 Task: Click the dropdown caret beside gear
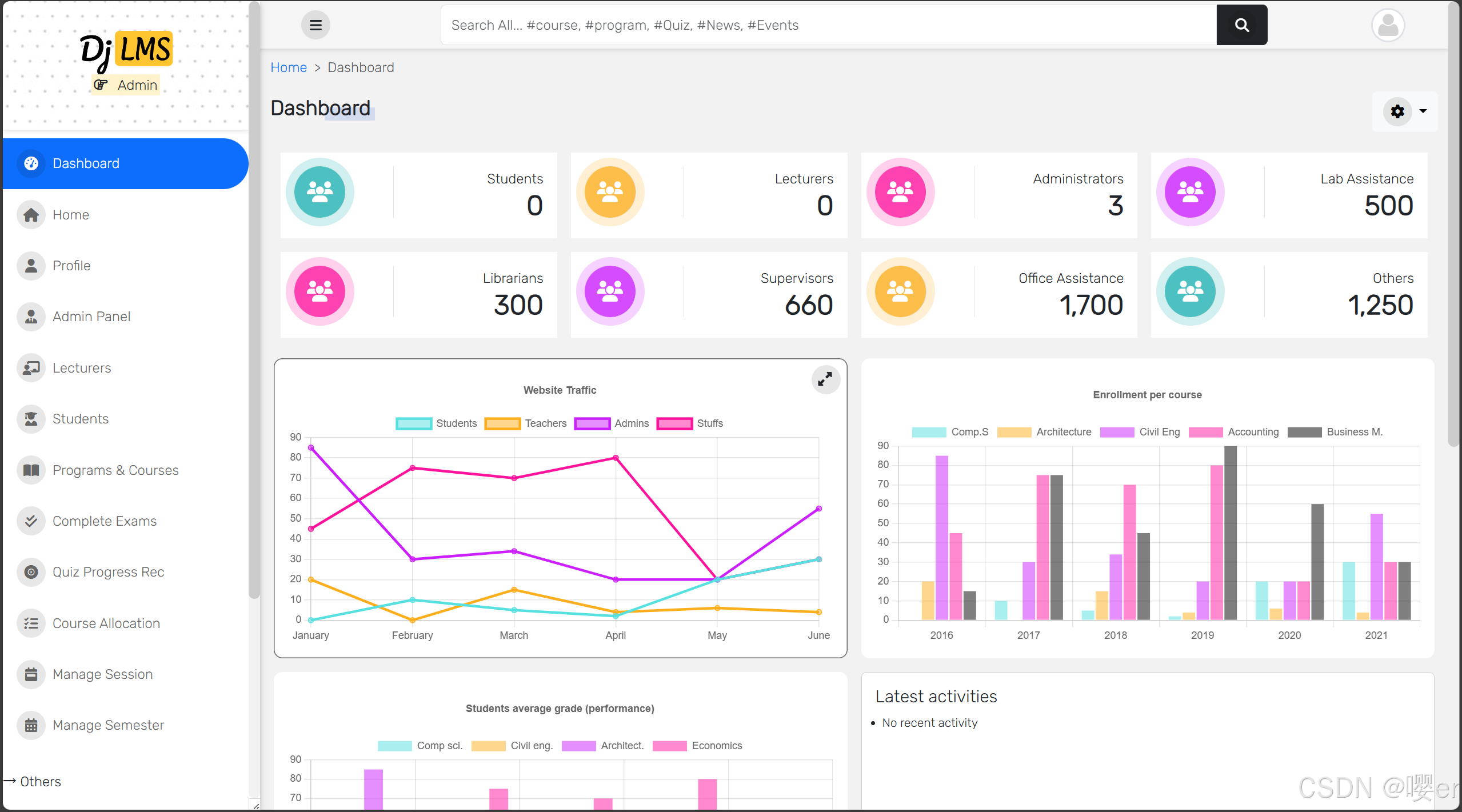(1423, 111)
